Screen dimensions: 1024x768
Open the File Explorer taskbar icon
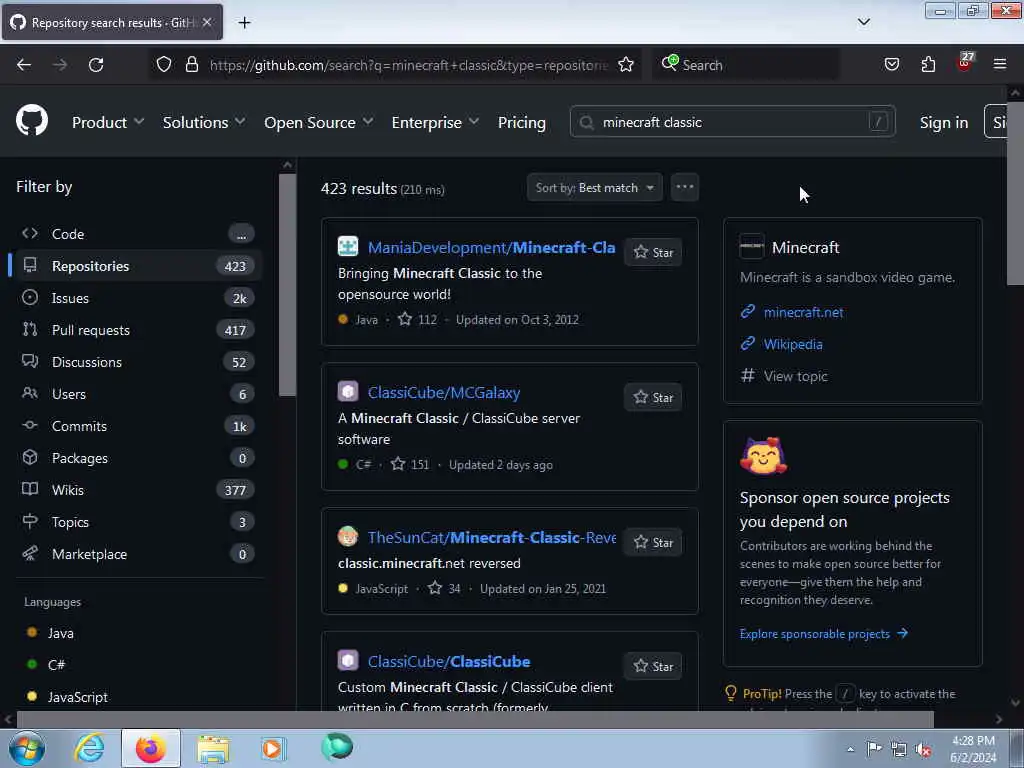213,748
